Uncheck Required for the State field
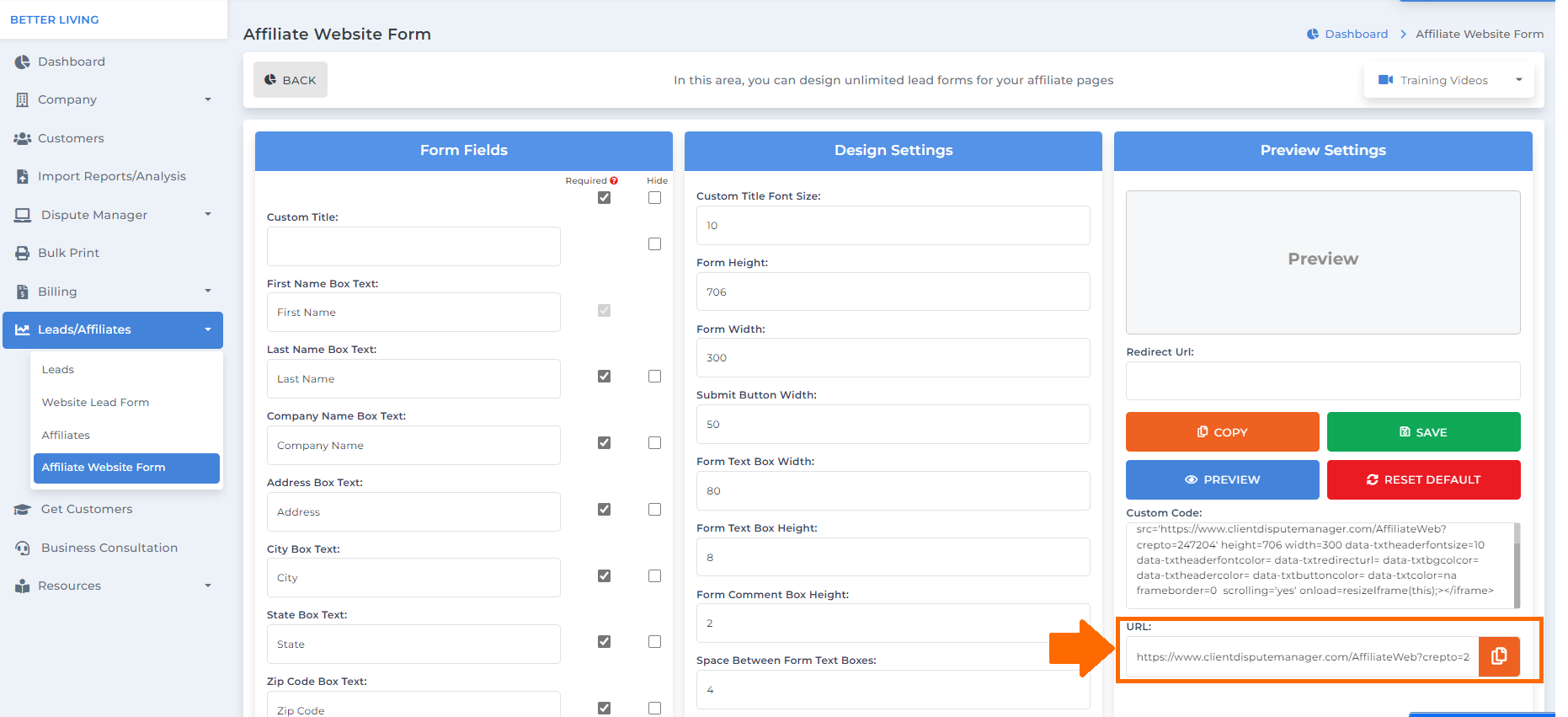1568x717 pixels. pyautogui.click(x=604, y=641)
